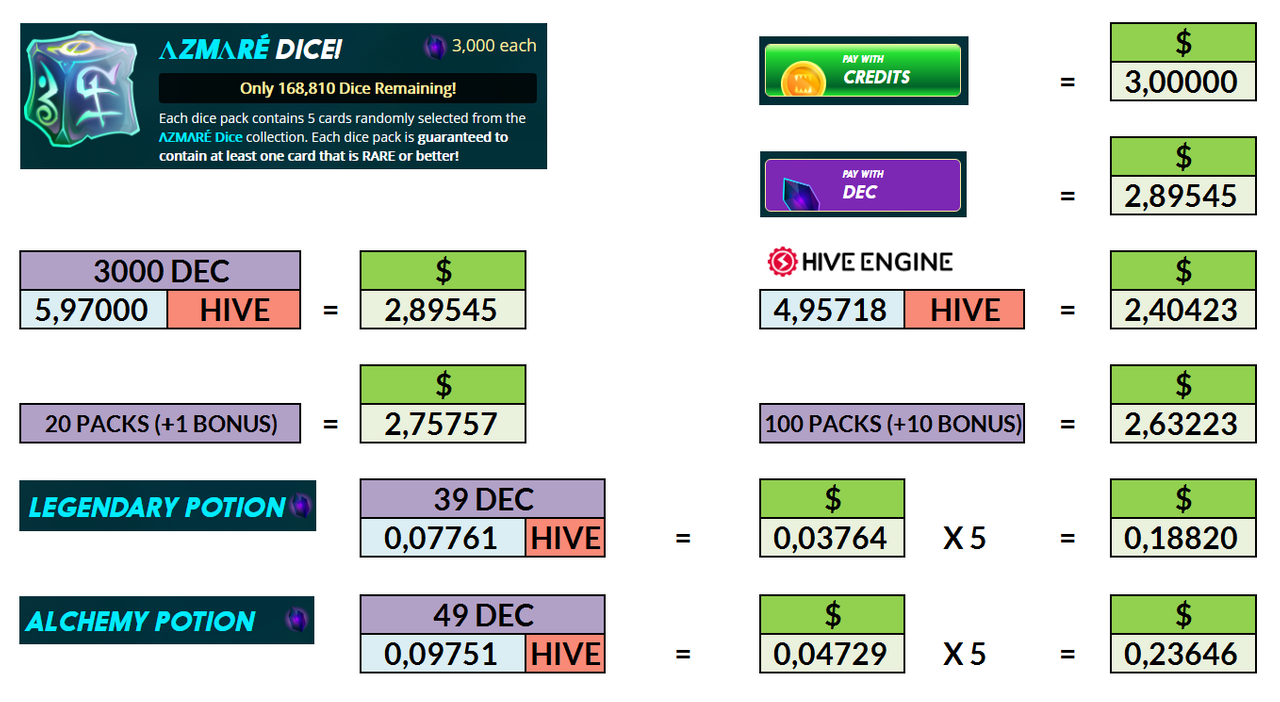Image resolution: width=1280 pixels, height=702 pixels.
Task: Click the 'X 5' multiplier in the Alchemy row
Action: (965, 654)
